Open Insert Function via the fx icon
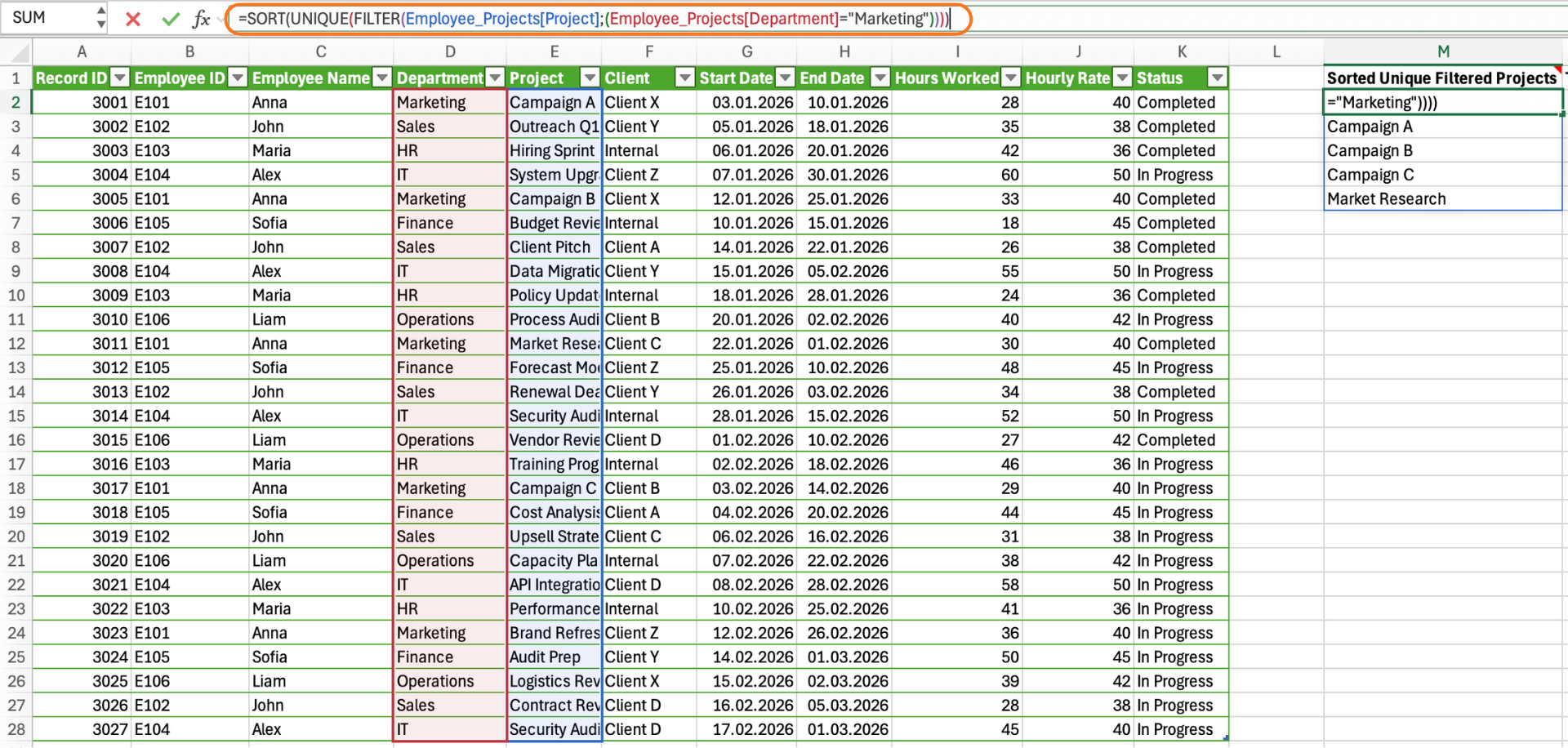 click(201, 19)
